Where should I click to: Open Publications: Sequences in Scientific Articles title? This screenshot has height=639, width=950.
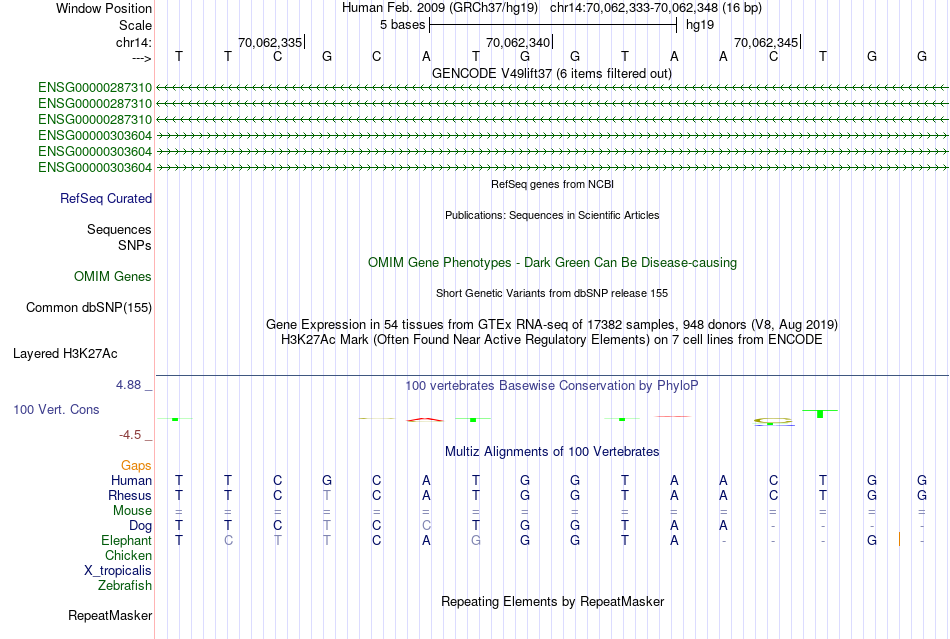pyautogui.click(x=552, y=215)
